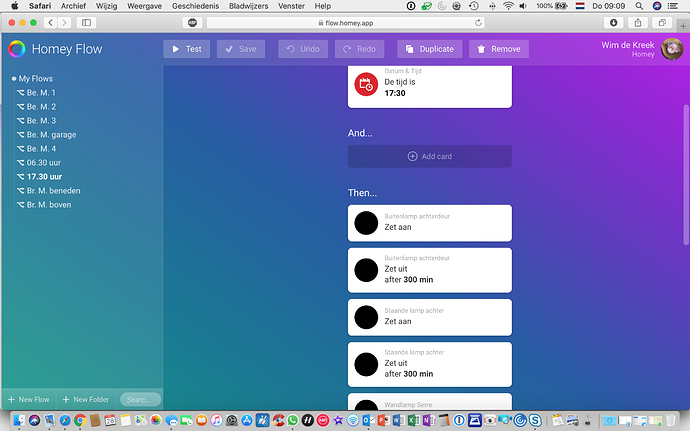Edit the 17:30 time value
Viewport: 690px width, 431px height.
[x=395, y=93]
